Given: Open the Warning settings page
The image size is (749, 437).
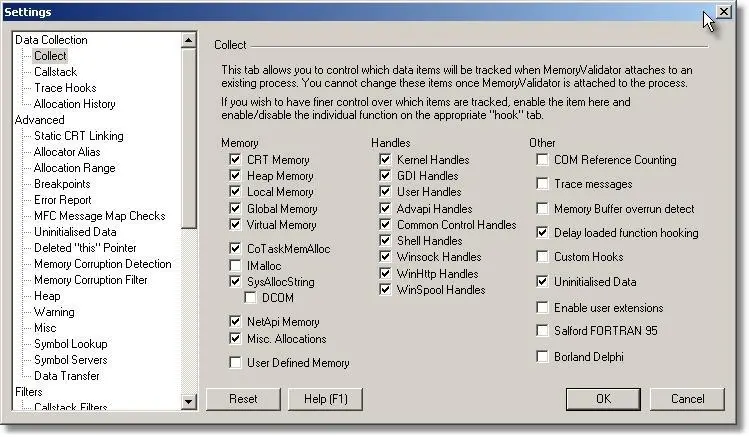Looking at the screenshot, I should [x=54, y=312].
